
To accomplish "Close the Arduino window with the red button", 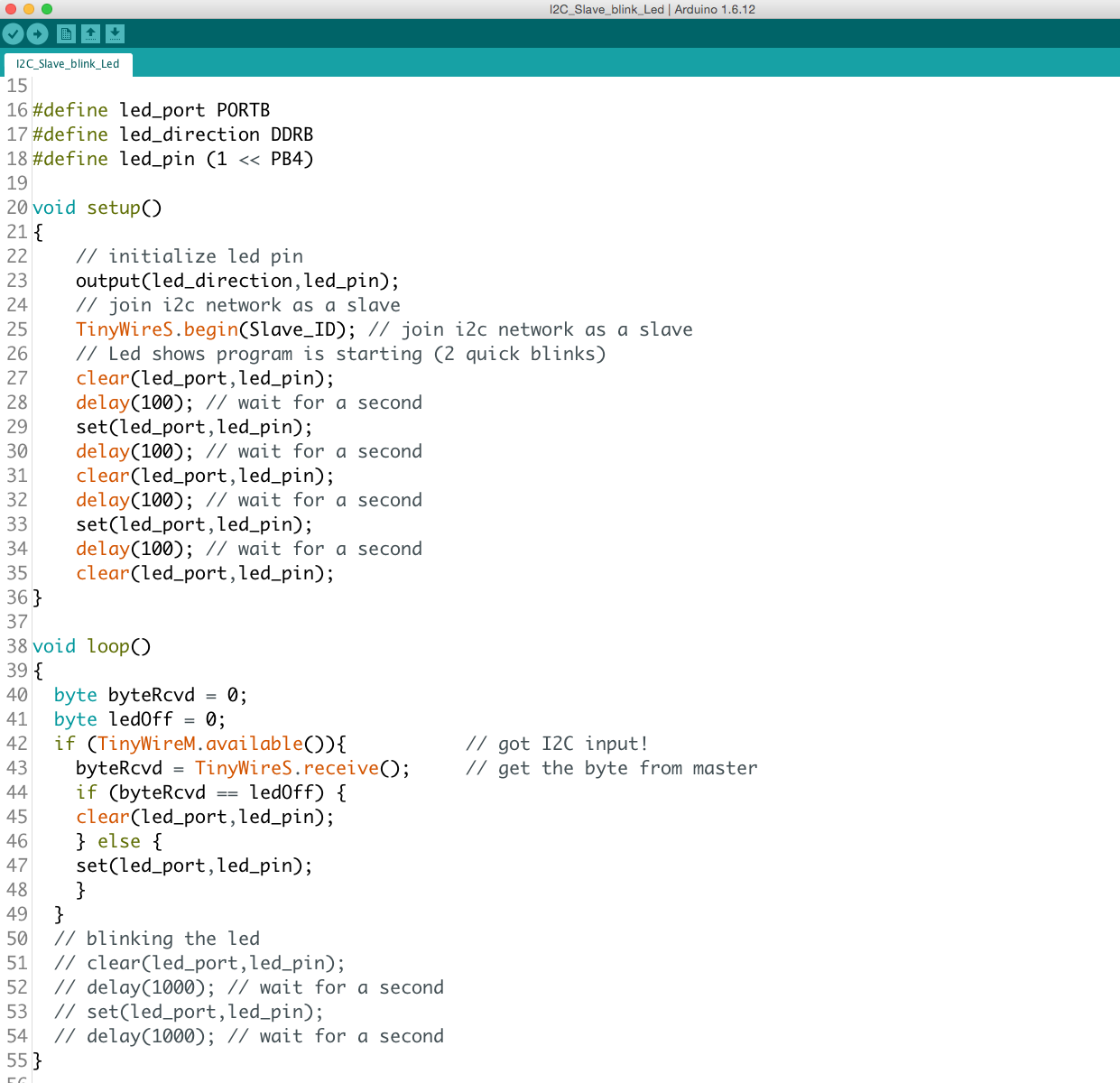I will coord(10,9).
